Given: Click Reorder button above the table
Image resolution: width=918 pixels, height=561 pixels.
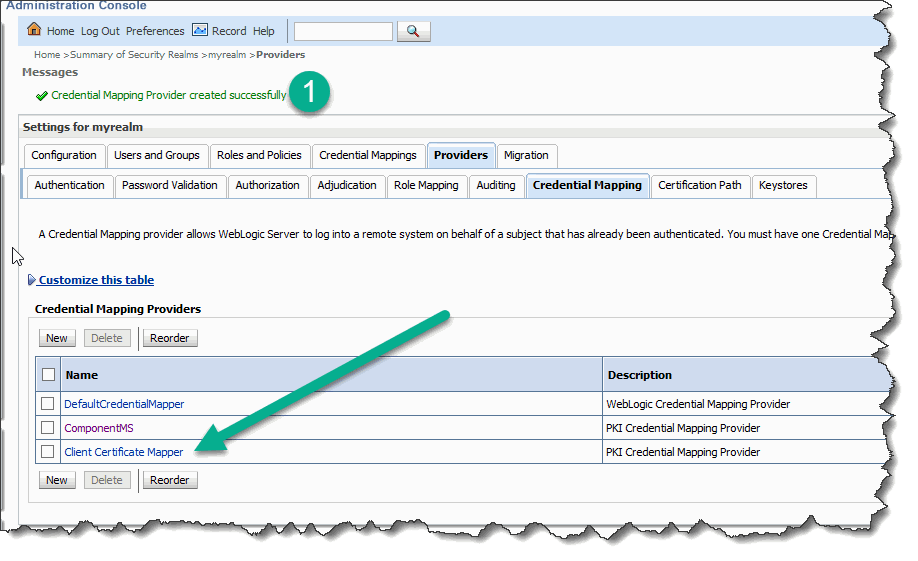Looking at the screenshot, I should pos(170,338).
